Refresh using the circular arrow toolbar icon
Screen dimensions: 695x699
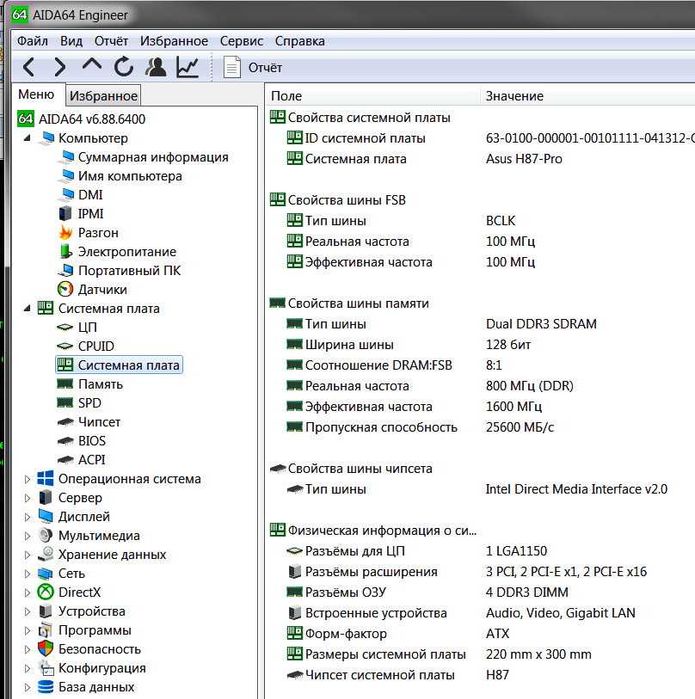pyautogui.click(x=123, y=67)
